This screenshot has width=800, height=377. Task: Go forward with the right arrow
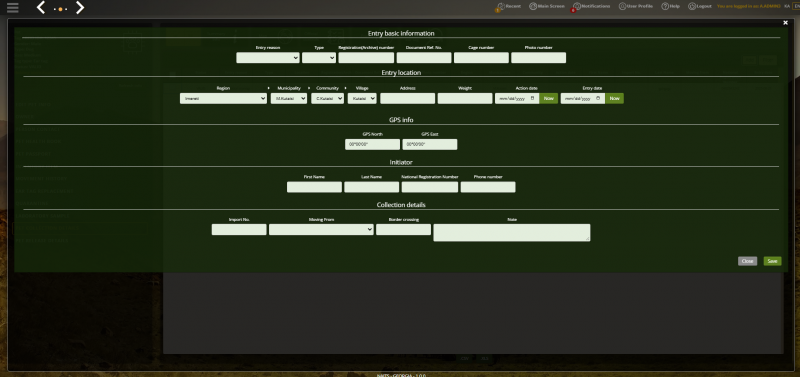pyautogui.click(x=80, y=8)
